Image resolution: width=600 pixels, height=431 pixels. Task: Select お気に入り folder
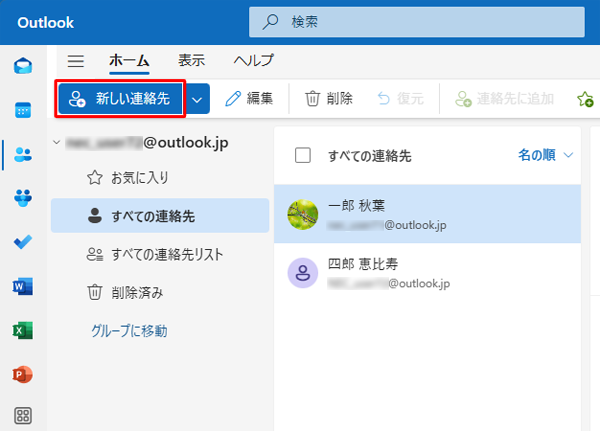pos(160,178)
